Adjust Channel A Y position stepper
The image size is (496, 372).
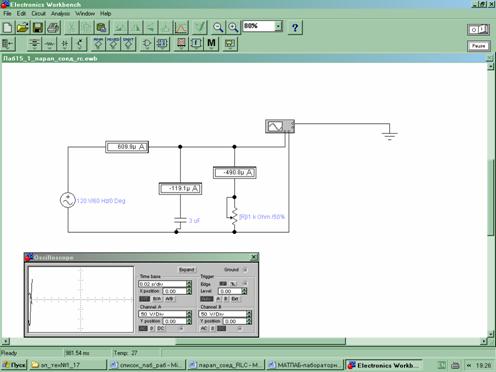click(x=189, y=321)
